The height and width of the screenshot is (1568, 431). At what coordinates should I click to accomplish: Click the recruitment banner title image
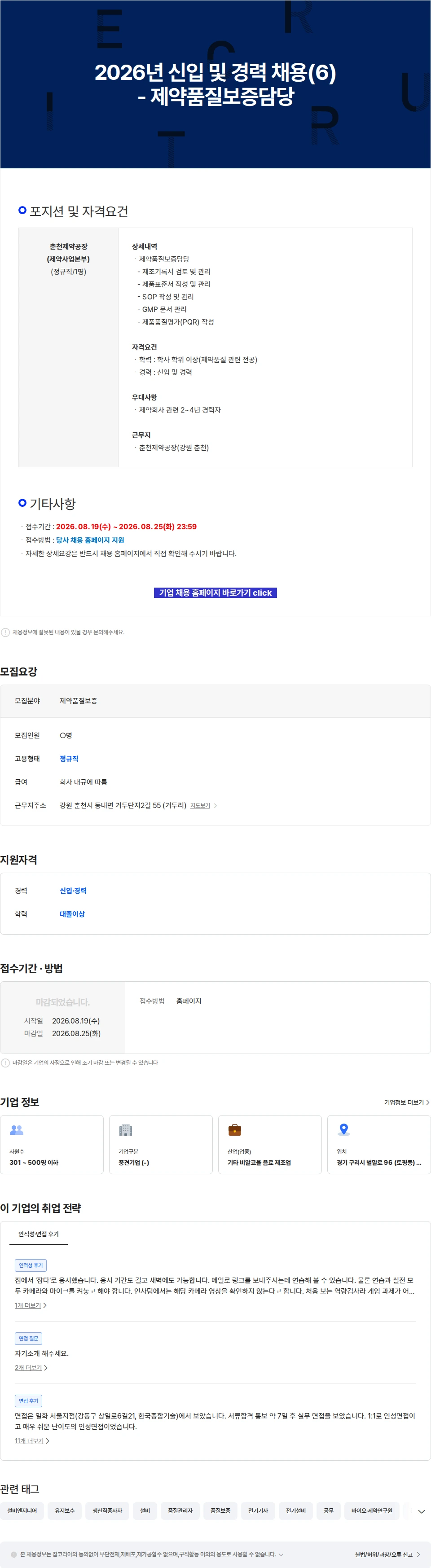[215, 84]
